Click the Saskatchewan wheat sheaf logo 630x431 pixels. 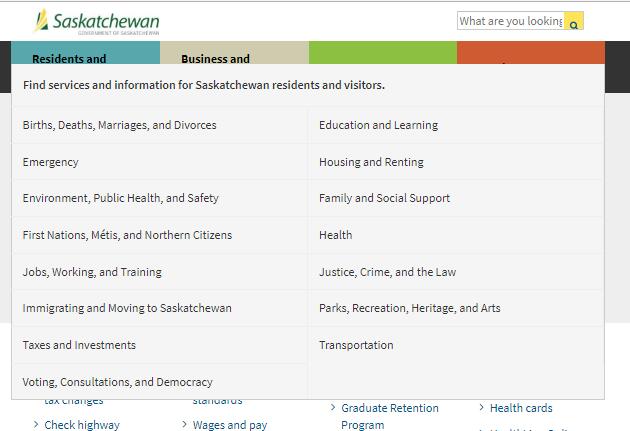click(41, 20)
